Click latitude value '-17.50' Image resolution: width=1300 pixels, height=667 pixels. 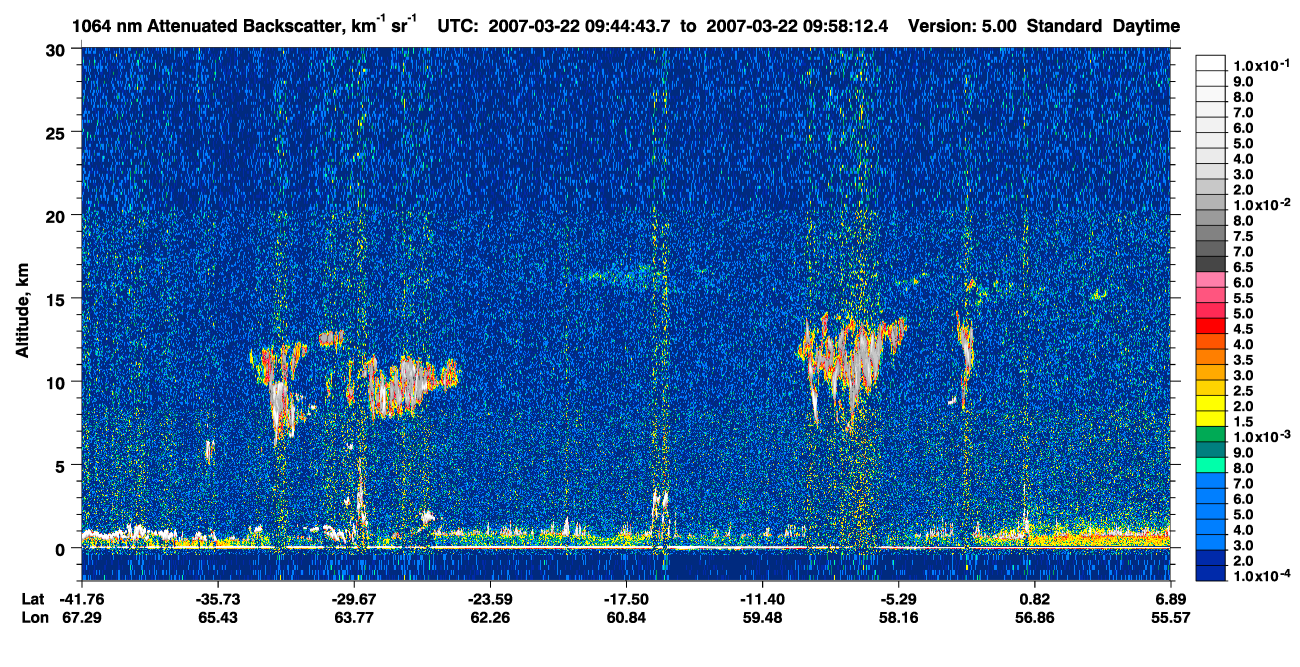[625, 599]
